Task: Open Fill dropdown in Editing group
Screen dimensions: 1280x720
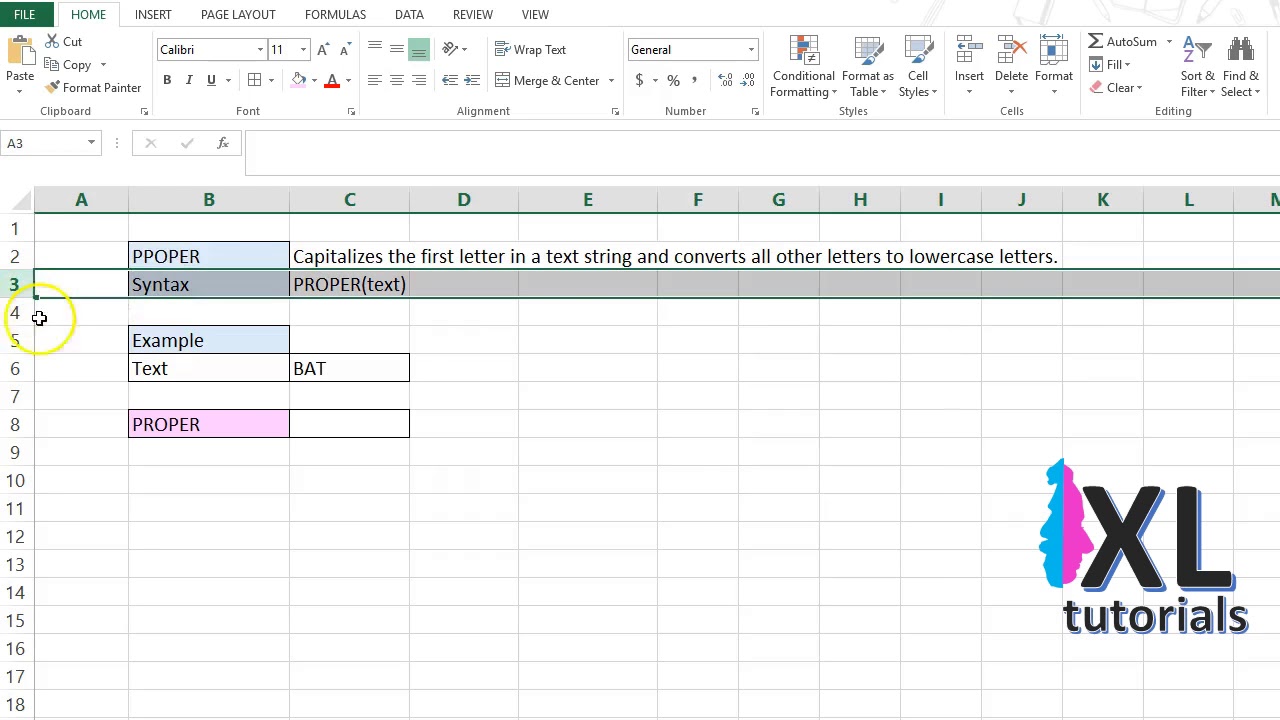Action: [x=1110, y=65]
